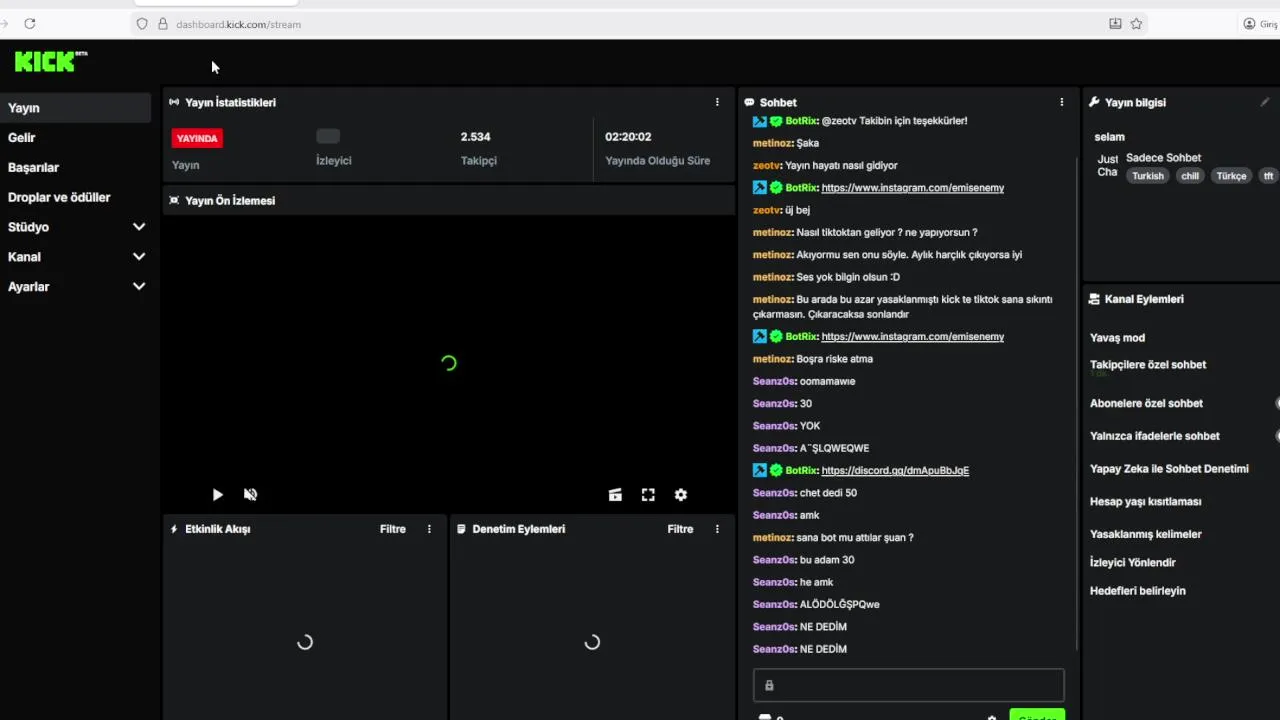Open the Denetim Eylemleri three-dot menu
Image resolution: width=1280 pixels, height=720 pixels.
point(717,529)
